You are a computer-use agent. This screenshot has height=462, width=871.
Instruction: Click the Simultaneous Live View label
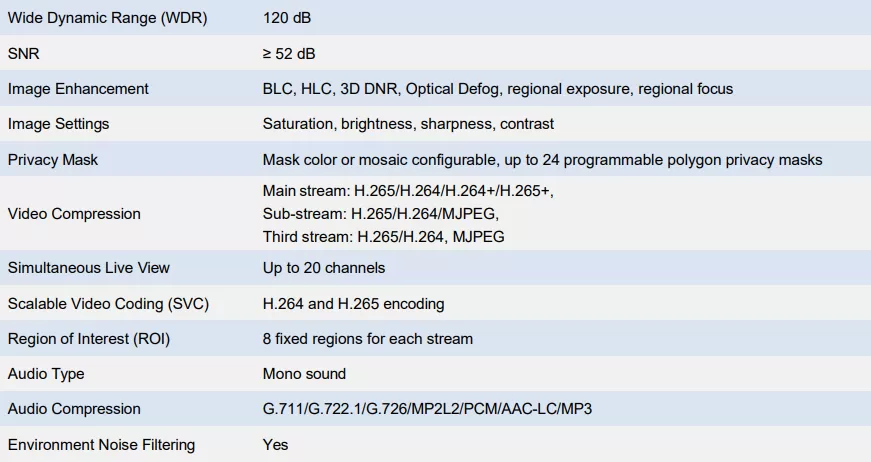[x=88, y=268]
